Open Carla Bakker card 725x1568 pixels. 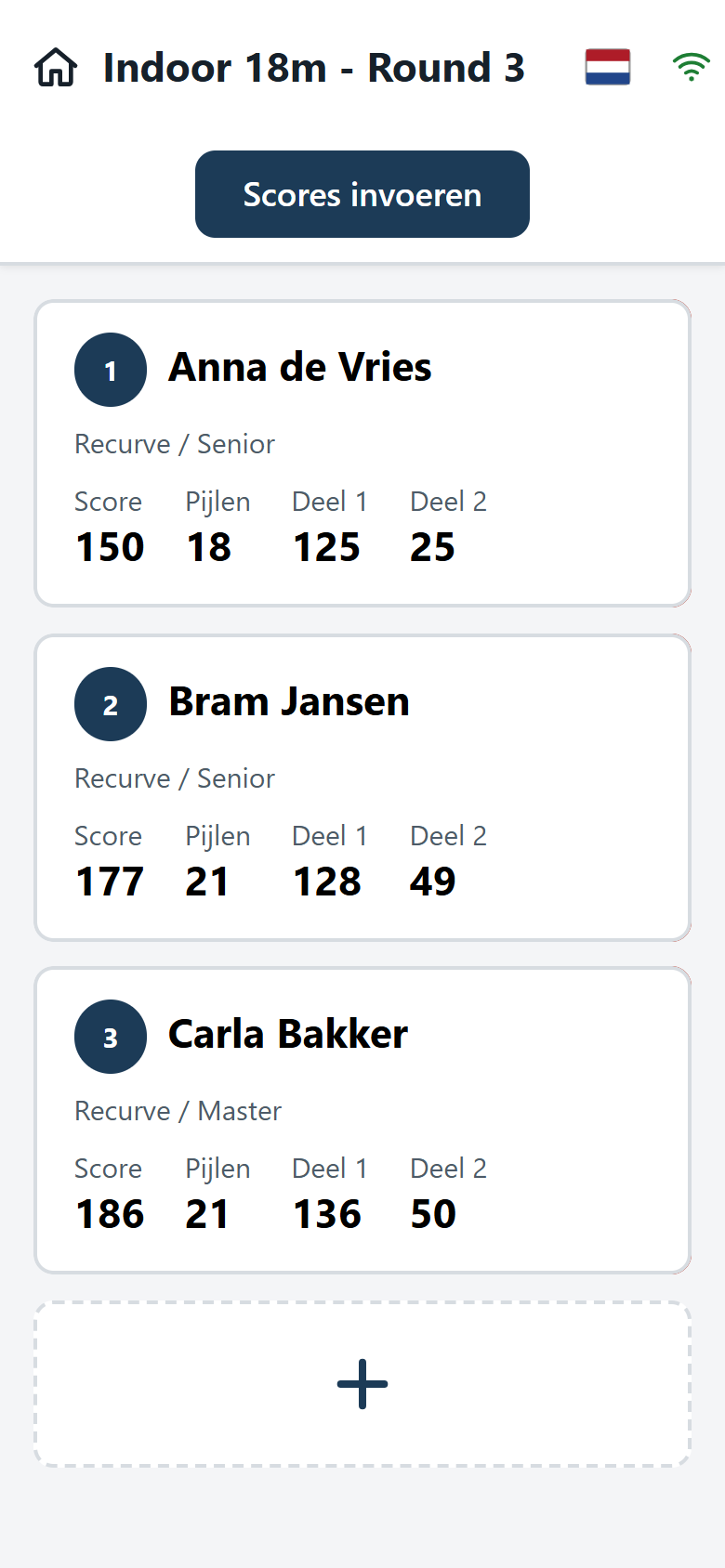point(362,1120)
